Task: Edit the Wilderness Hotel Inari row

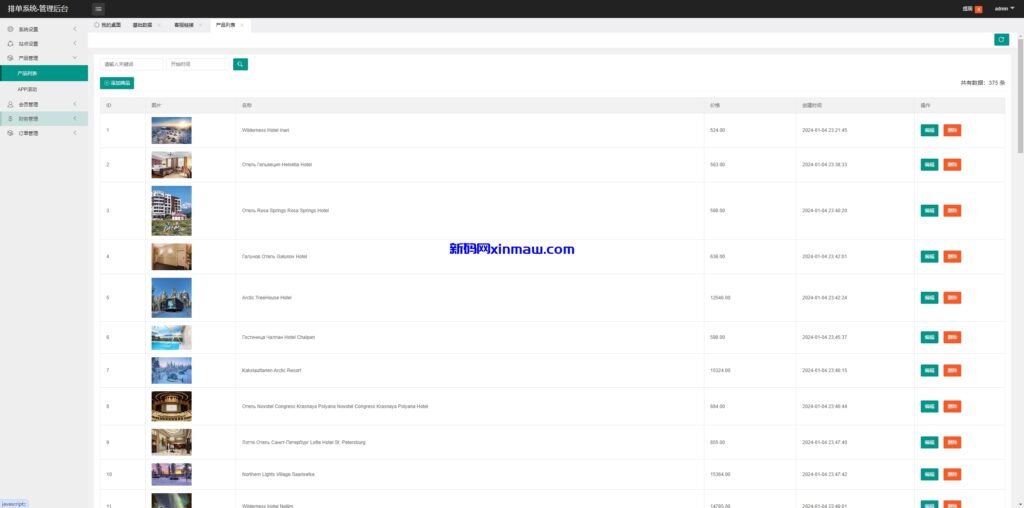Action: point(929,130)
